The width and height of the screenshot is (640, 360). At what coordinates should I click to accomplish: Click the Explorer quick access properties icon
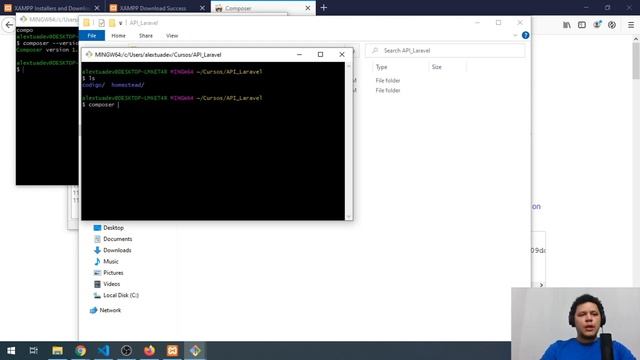[x=101, y=23]
